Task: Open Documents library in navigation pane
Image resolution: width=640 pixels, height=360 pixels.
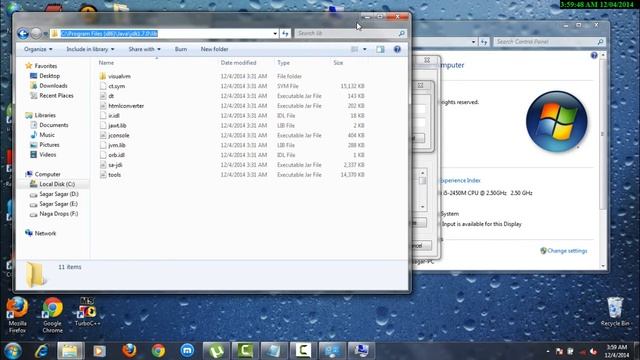Action: pyautogui.click(x=53, y=125)
